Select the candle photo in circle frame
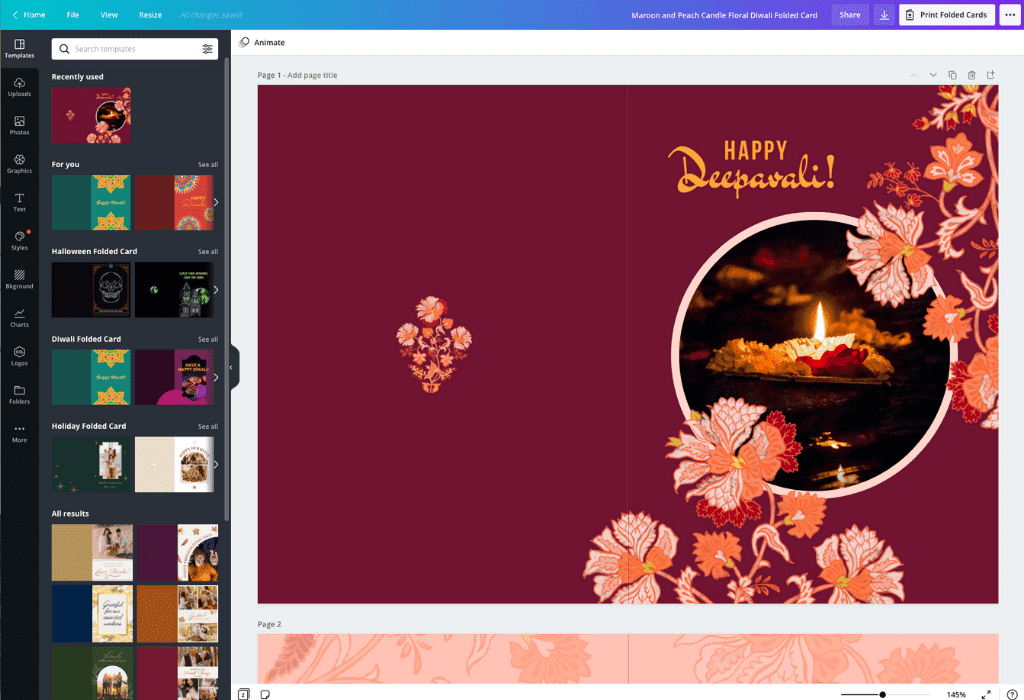Image resolution: width=1024 pixels, height=700 pixels. click(x=814, y=355)
